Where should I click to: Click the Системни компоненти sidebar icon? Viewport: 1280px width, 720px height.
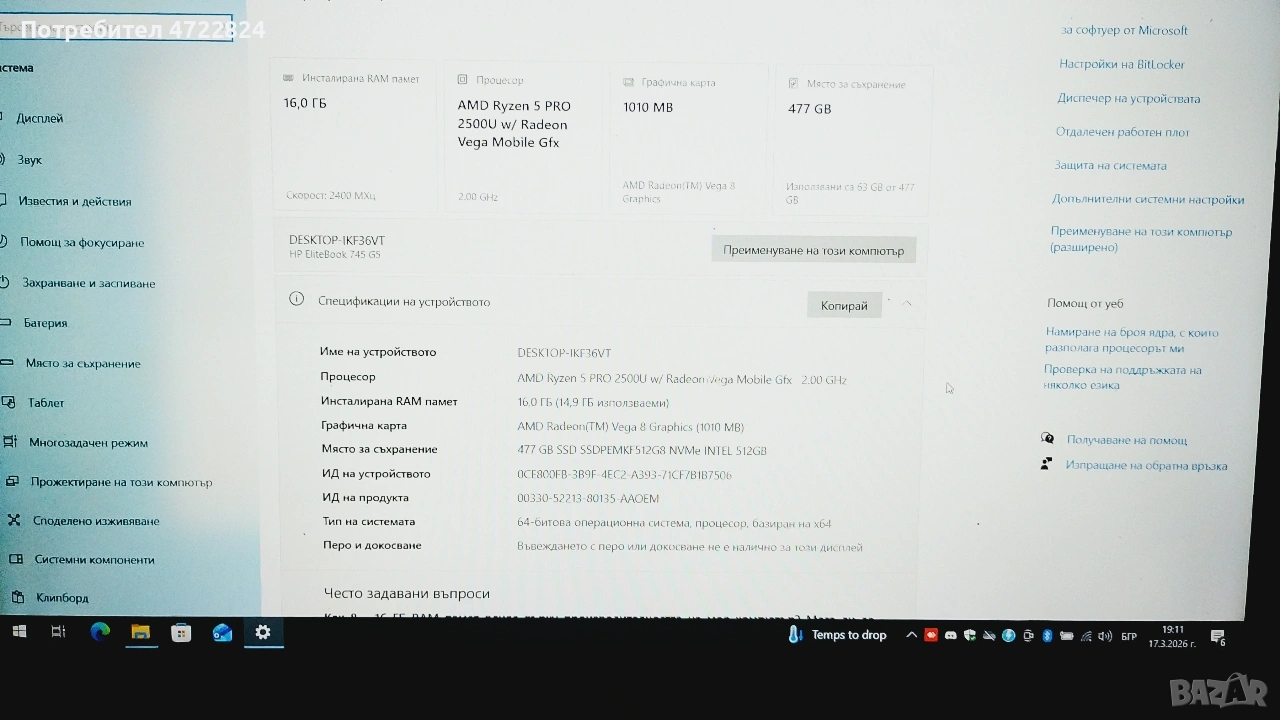coord(16,559)
